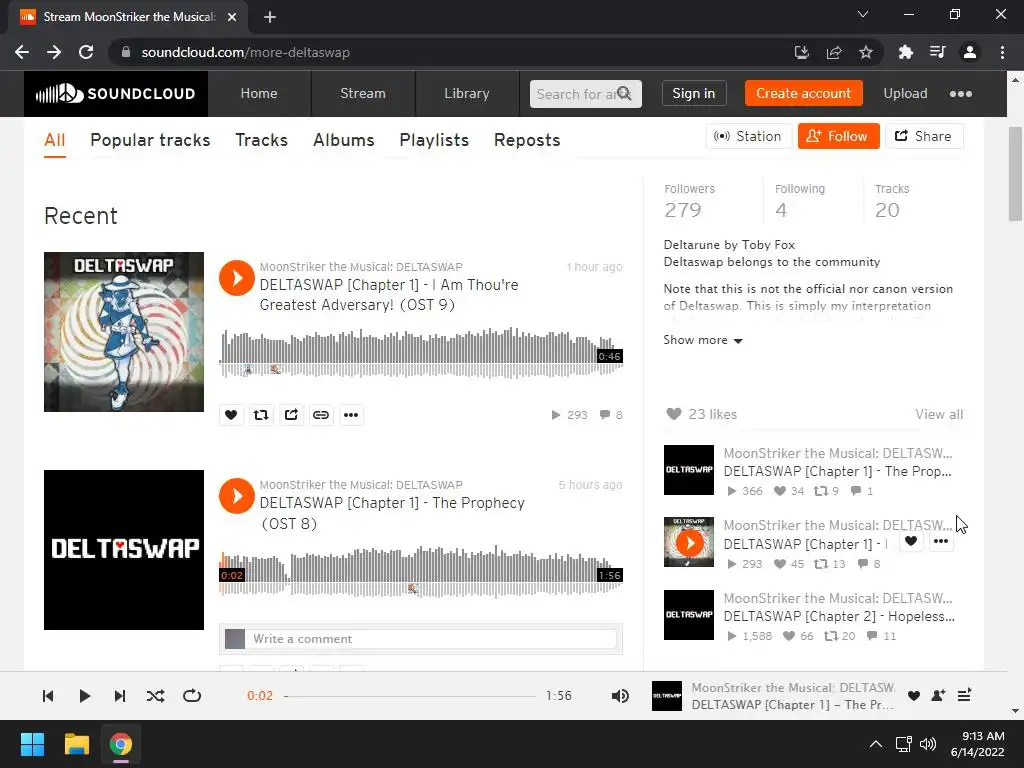1024x768 pixels.
Task: Open liked track The Prop... in sidebar
Action: point(837,472)
